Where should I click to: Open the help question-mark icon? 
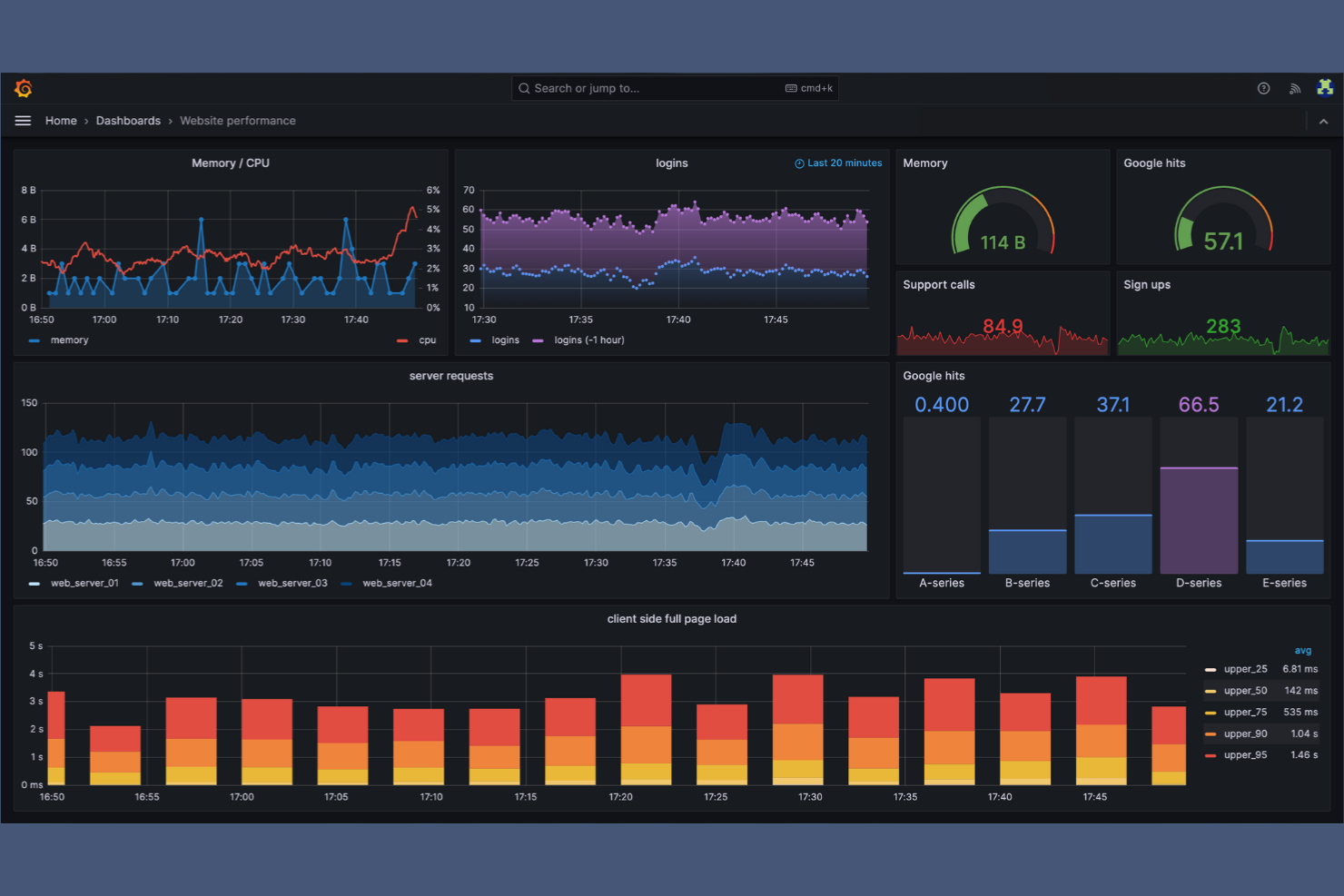1263,88
